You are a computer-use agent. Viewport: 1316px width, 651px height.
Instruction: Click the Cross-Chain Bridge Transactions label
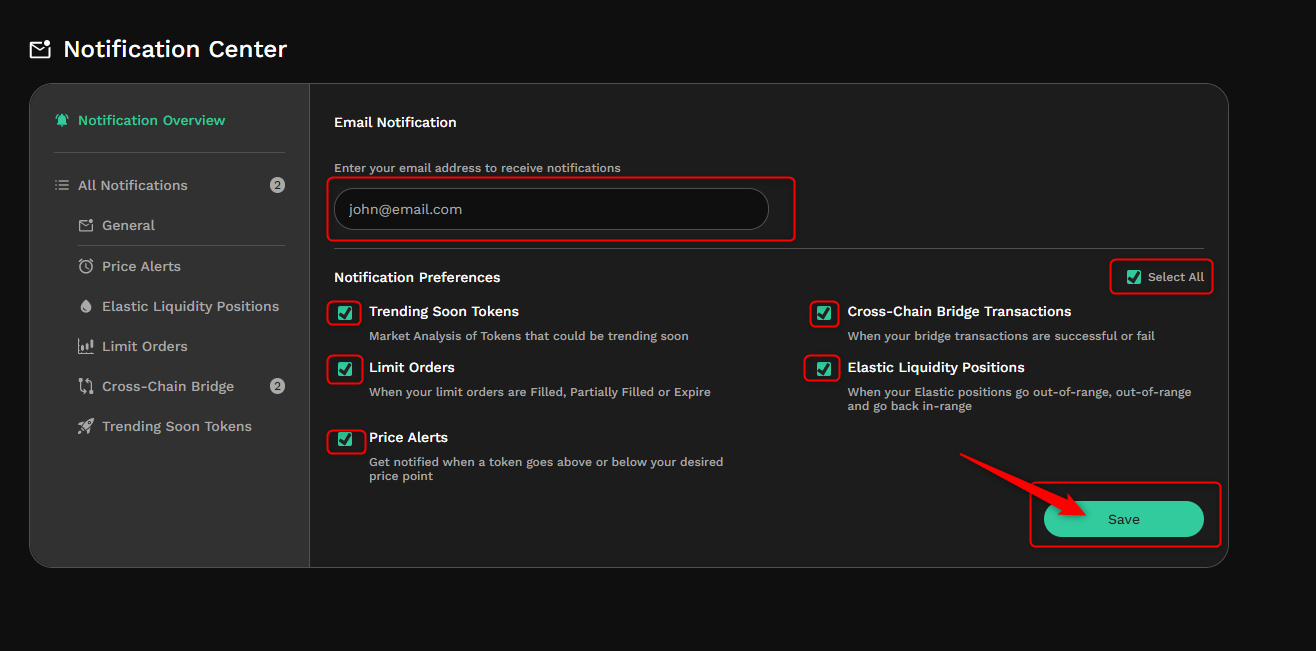959,311
